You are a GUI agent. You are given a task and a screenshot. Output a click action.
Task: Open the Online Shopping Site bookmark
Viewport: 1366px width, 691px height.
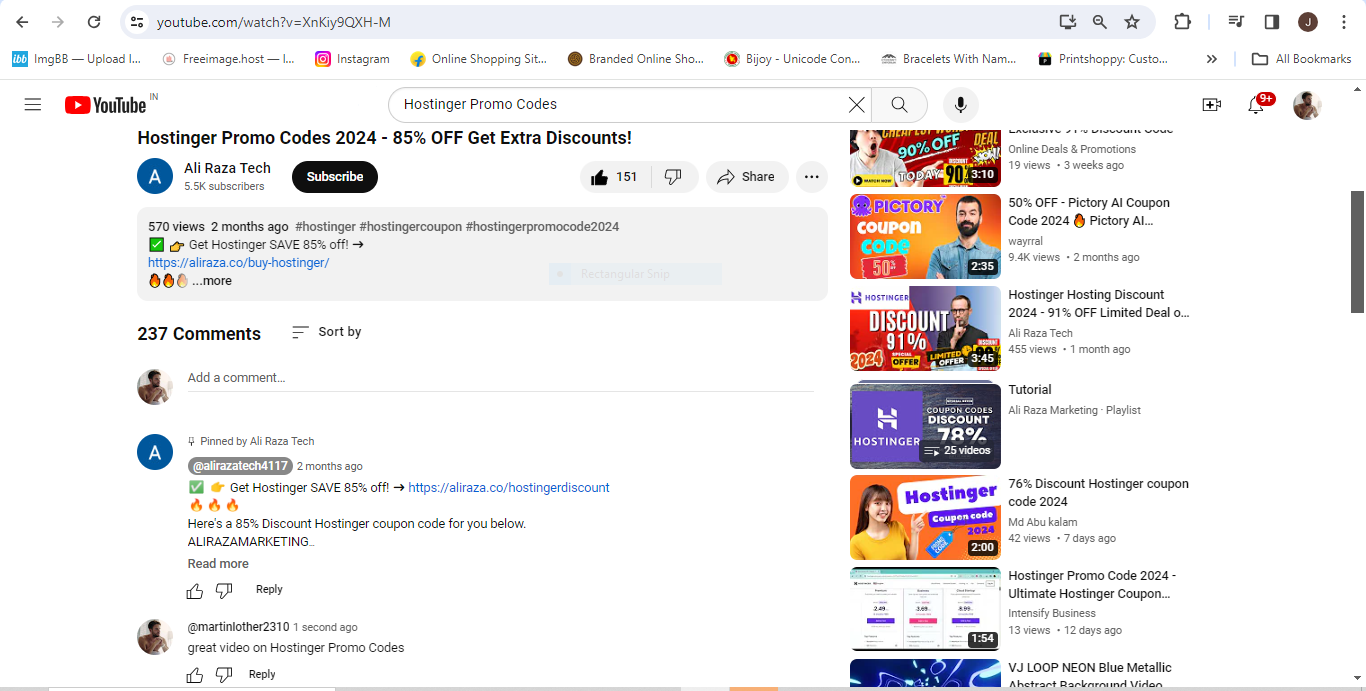tap(479, 59)
